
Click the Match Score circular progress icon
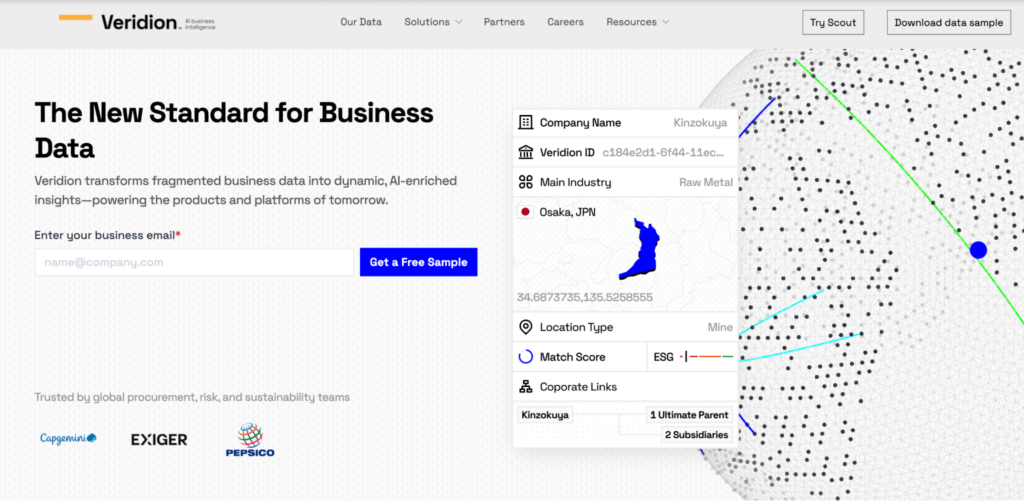click(x=525, y=357)
